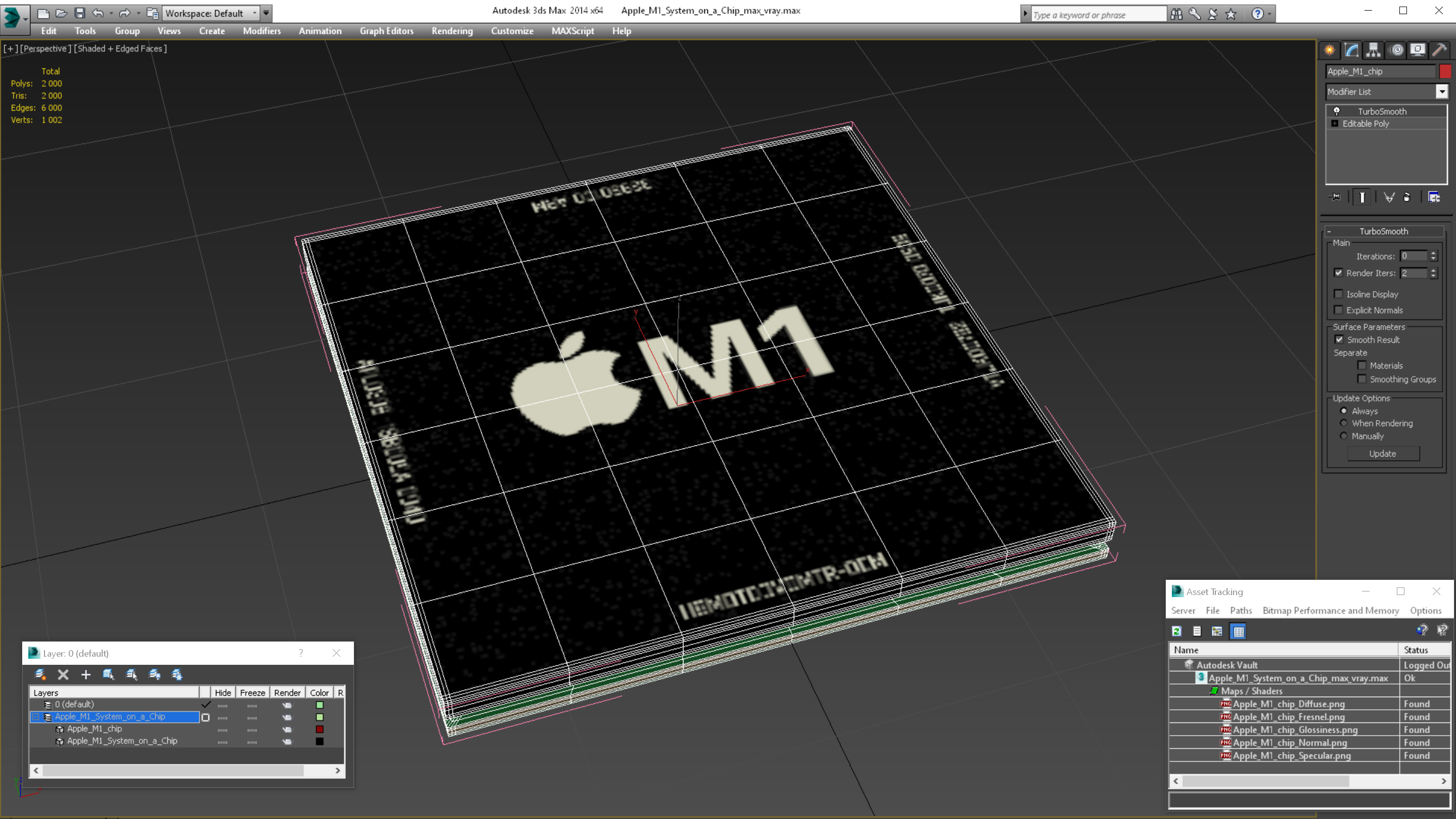The height and width of the screenshot is (819, 1456).
Task: Toggle Smooth Result checkbox
Action: click(x=1339, y=339)
